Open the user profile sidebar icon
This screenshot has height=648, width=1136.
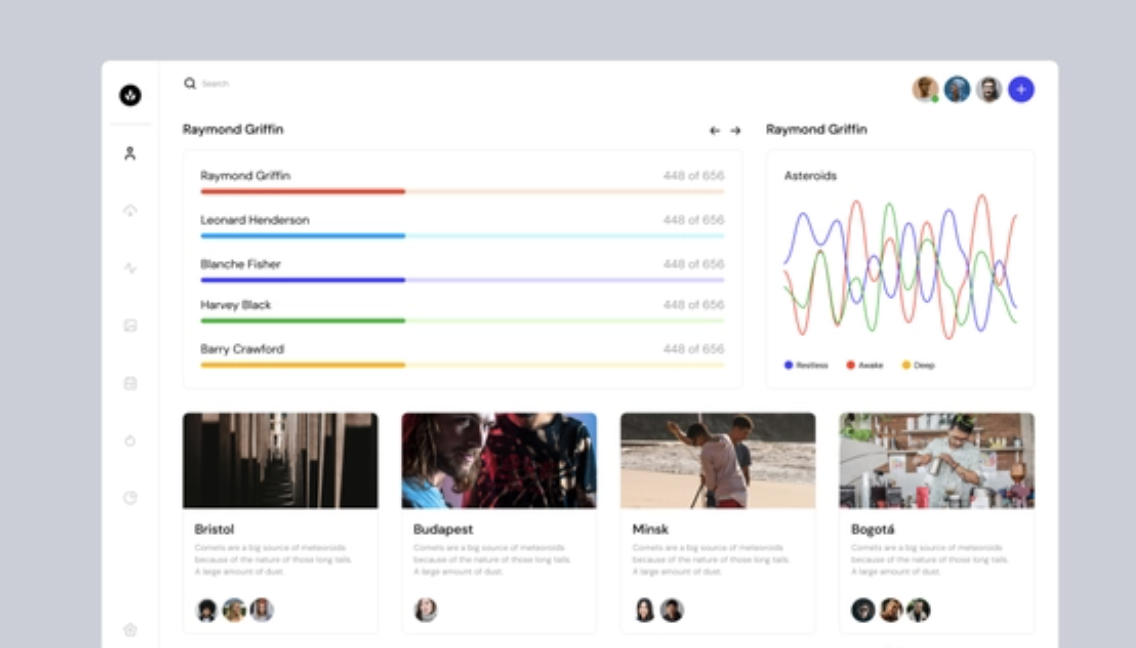(130, 154)
